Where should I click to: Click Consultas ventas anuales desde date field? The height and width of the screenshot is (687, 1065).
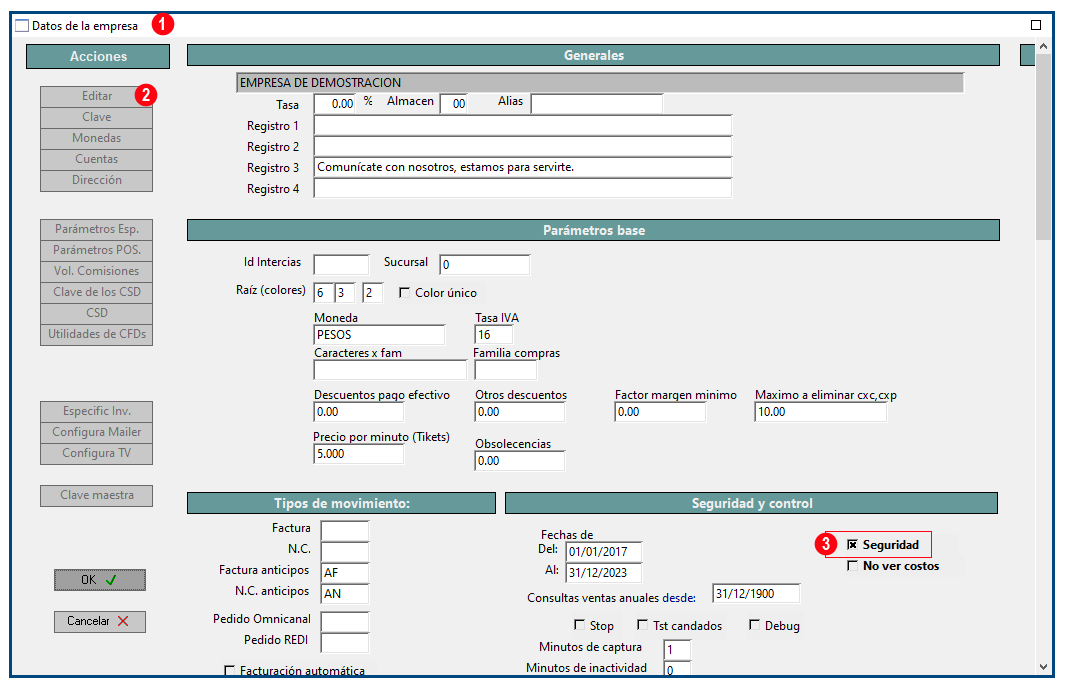756,593
